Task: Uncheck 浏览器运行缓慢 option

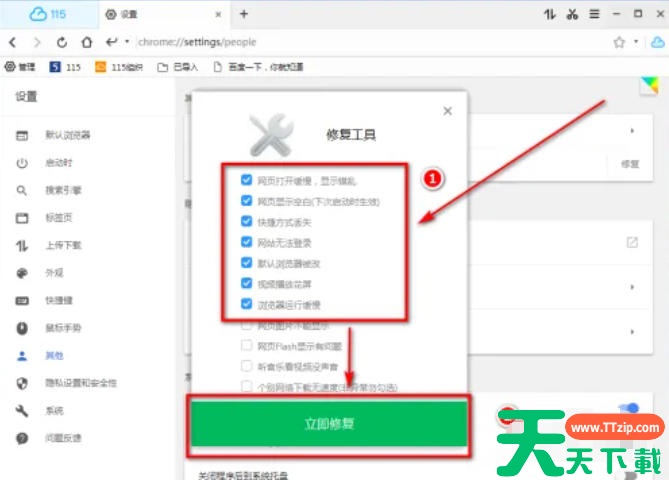Action: pos(247,304)
